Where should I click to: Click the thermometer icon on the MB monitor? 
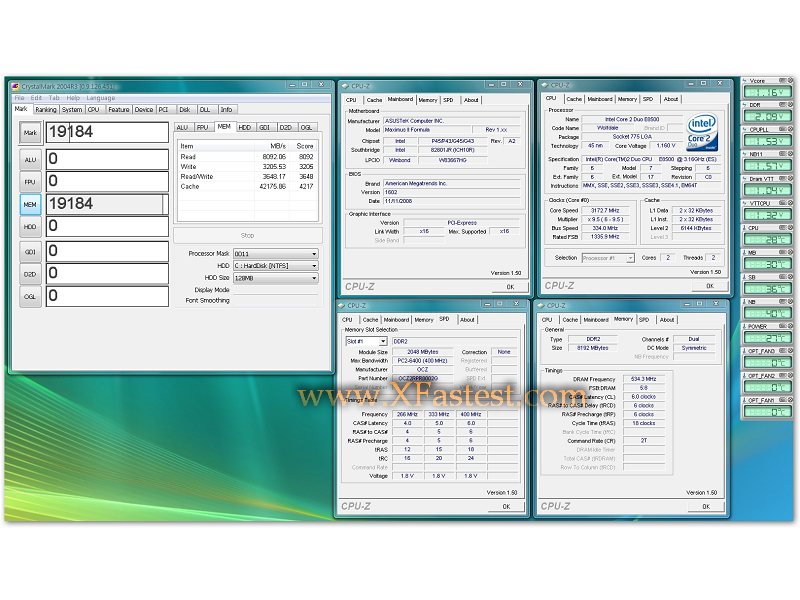[x=745, y=253]
